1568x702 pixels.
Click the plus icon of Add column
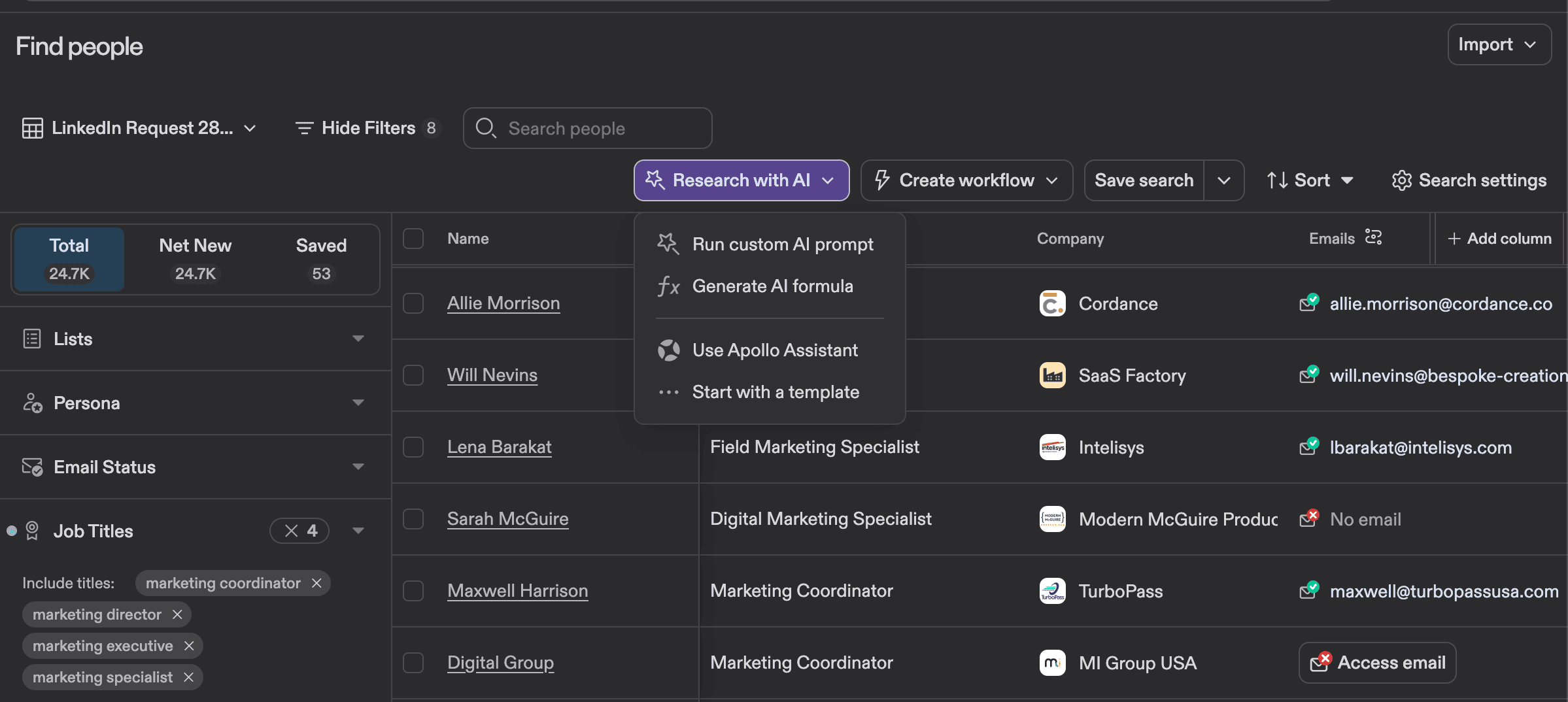coord(1454,239)
